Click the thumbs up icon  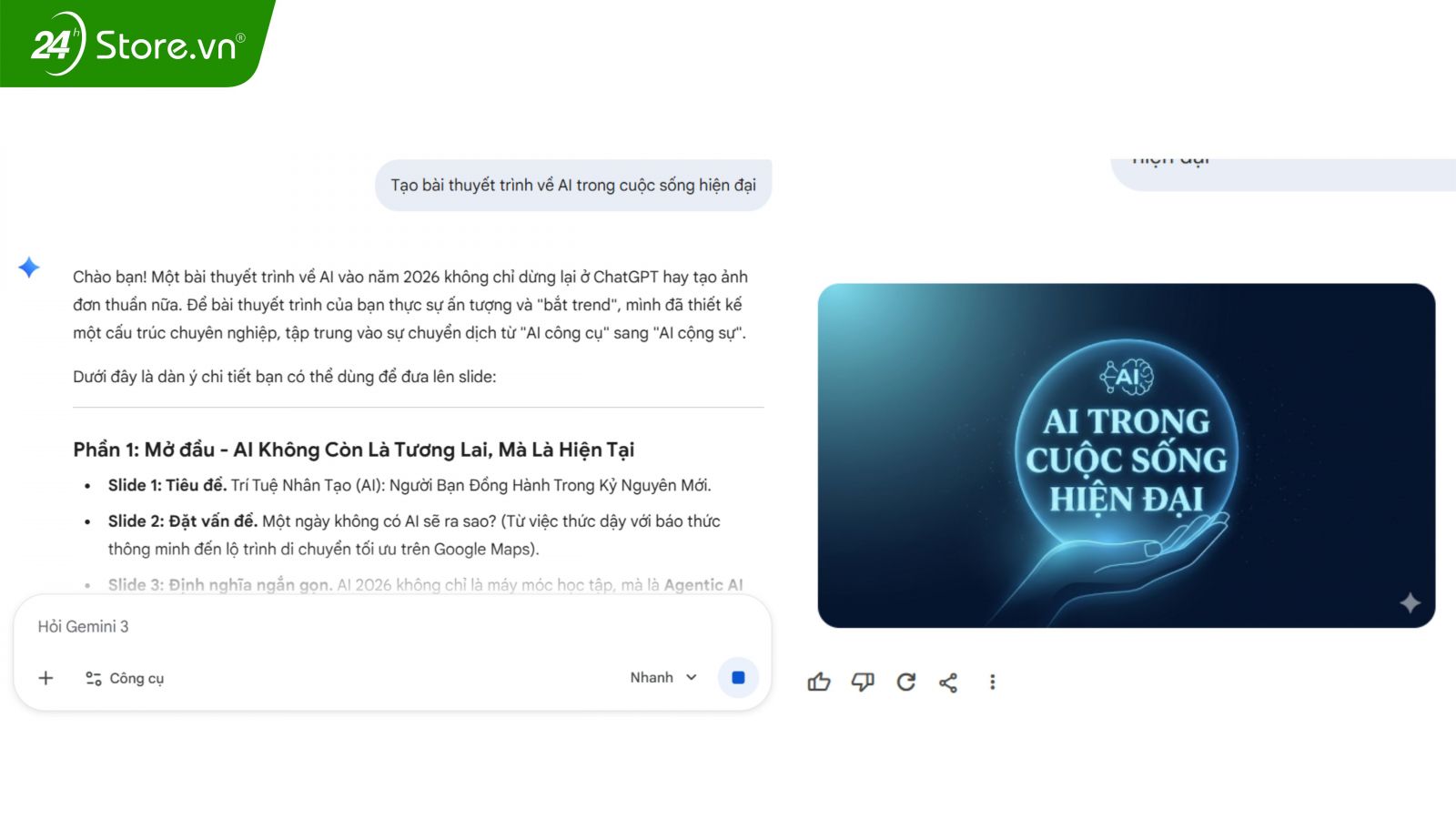tap(818, 682)
